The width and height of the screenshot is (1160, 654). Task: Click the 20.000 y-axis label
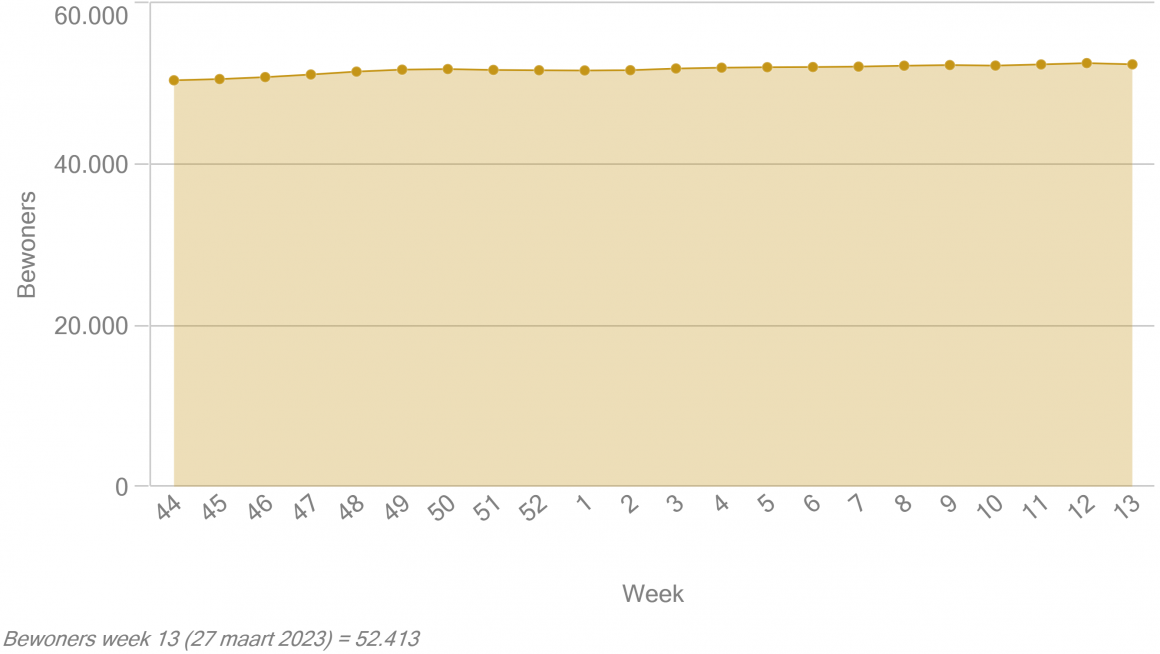(x=91, y=326)
